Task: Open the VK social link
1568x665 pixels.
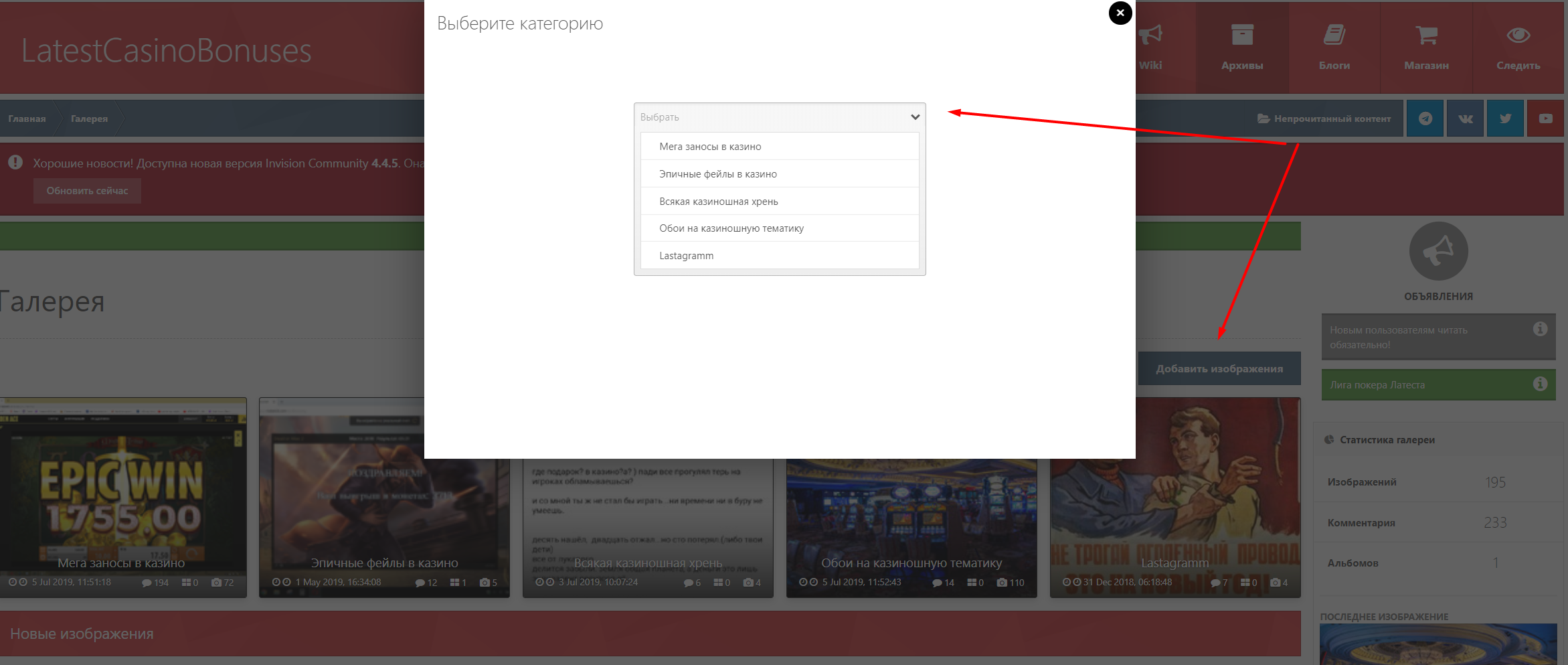Action: click(x=1466, y=119)
